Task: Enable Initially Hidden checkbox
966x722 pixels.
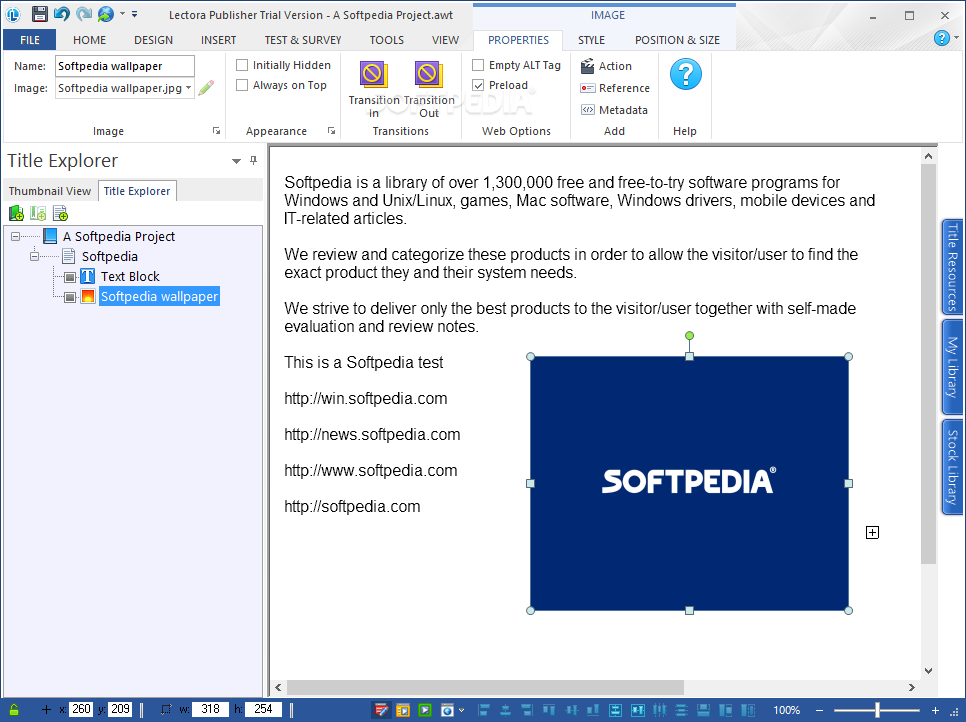Action: pos(242,65)
